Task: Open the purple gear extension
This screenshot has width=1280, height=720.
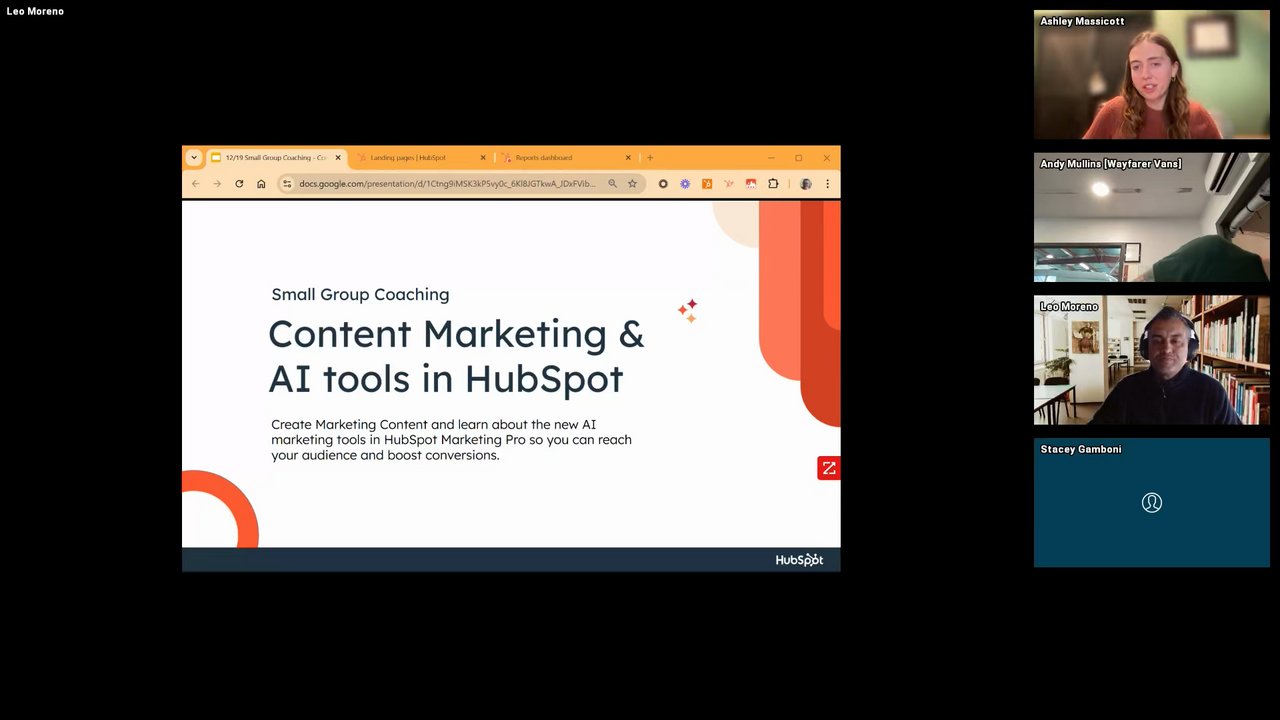Action: click(x=685, y=184)
